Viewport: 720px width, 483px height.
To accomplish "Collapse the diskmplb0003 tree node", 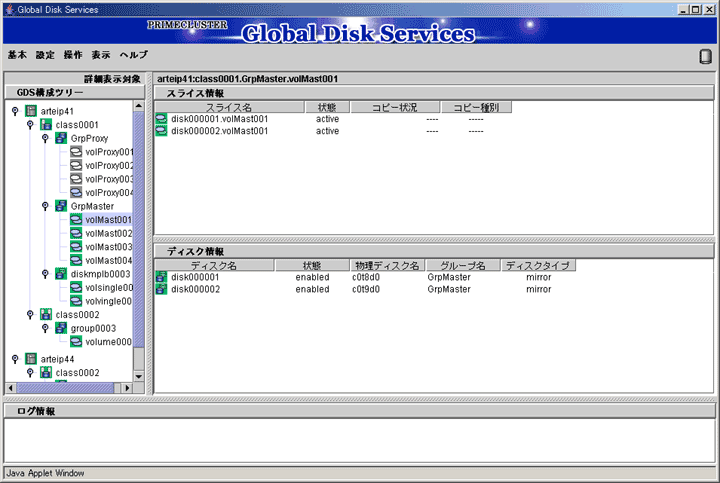I will [x=45, y=274].
